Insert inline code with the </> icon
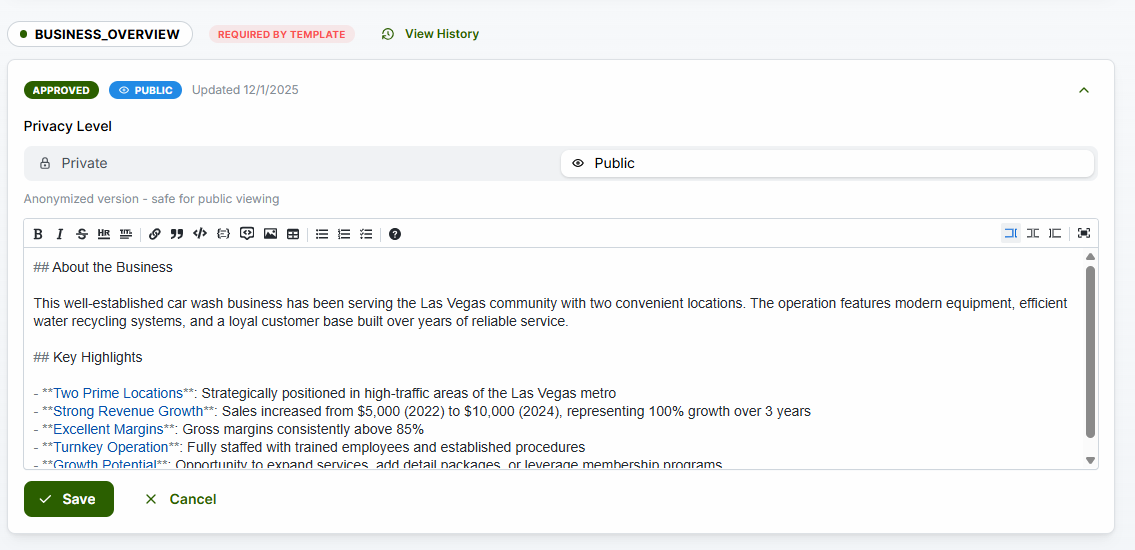The image size is (1135, 550). pyautogui.click(x=200, y=234)
